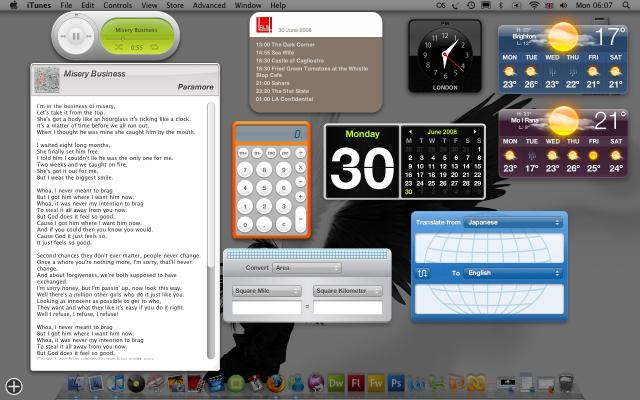Click the Bluetooth icon in menu bar
Image resolution: width=640 pixels, height=400 pixels.
click(x=501, y=5)
